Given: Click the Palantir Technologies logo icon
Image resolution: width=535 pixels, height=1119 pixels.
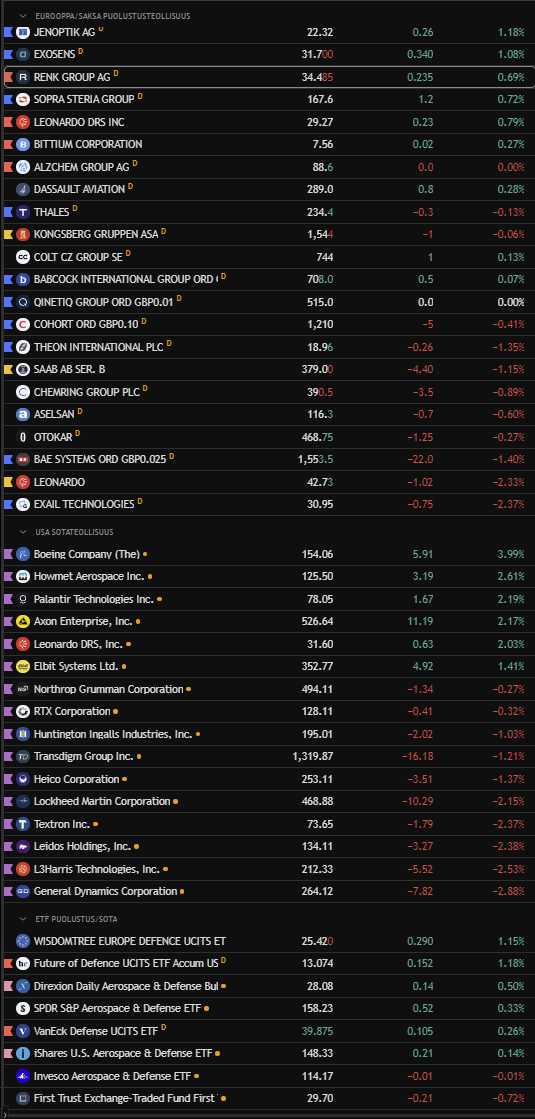Looking at the screenshot, I should tap(23, 599).
